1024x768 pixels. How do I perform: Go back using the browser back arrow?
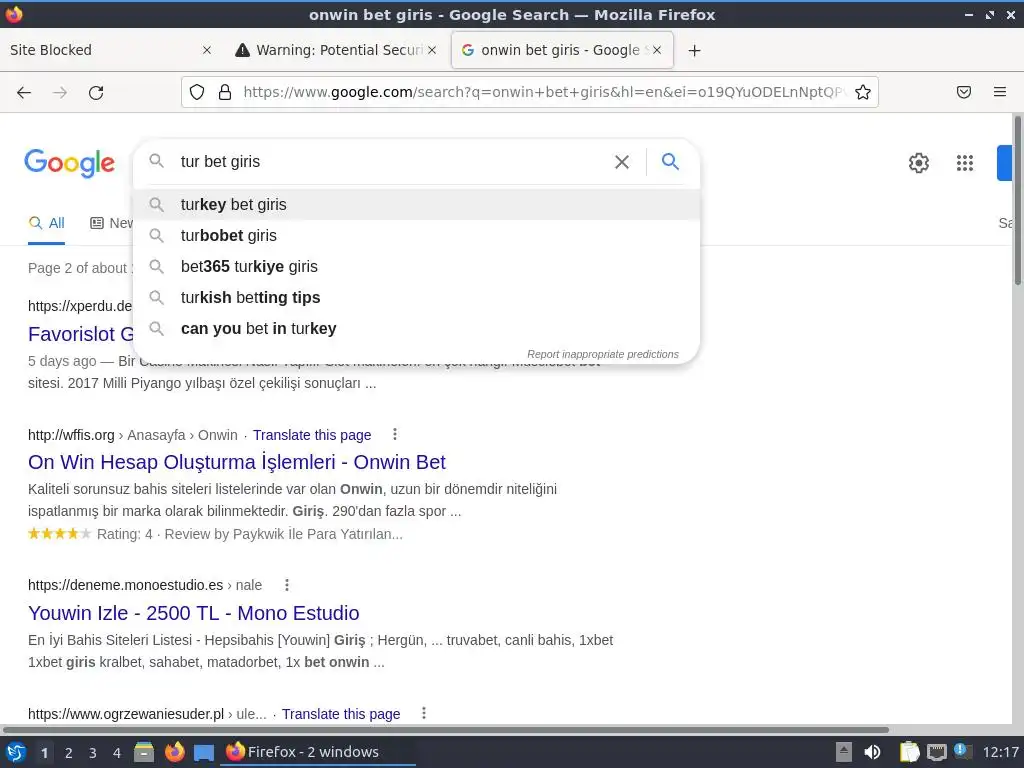click(24, 93)
